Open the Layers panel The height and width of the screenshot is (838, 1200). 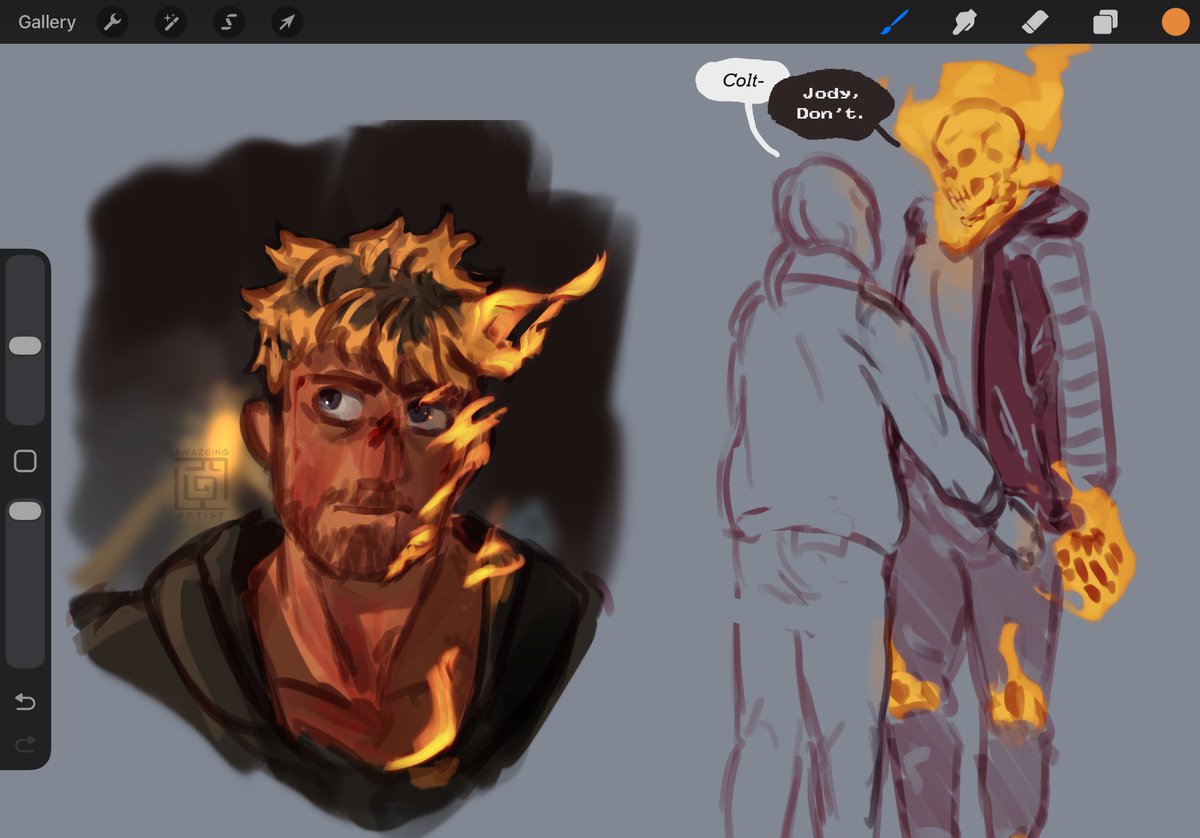click(1105, 22)
